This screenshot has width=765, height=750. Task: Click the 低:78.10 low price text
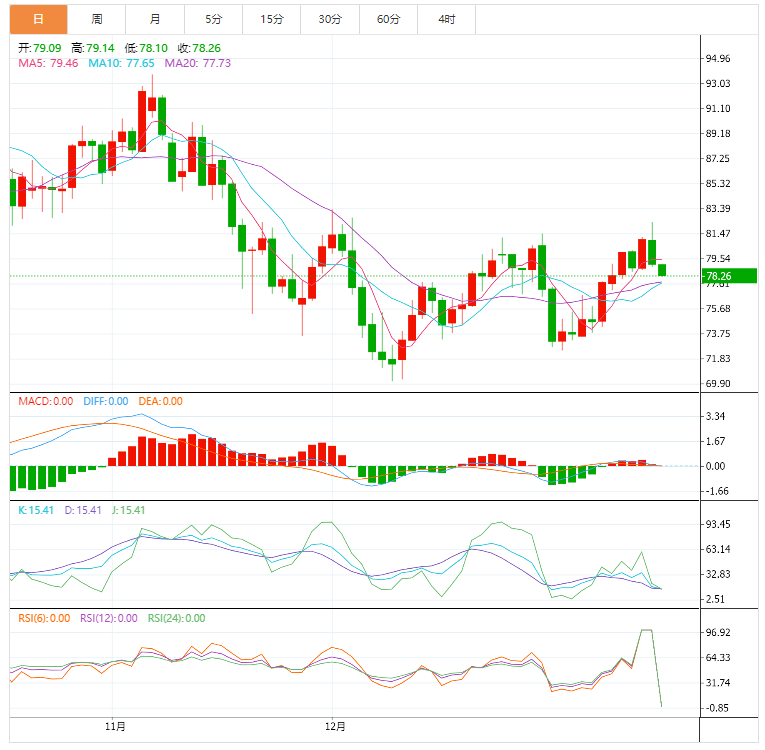(x=146, y=48)
